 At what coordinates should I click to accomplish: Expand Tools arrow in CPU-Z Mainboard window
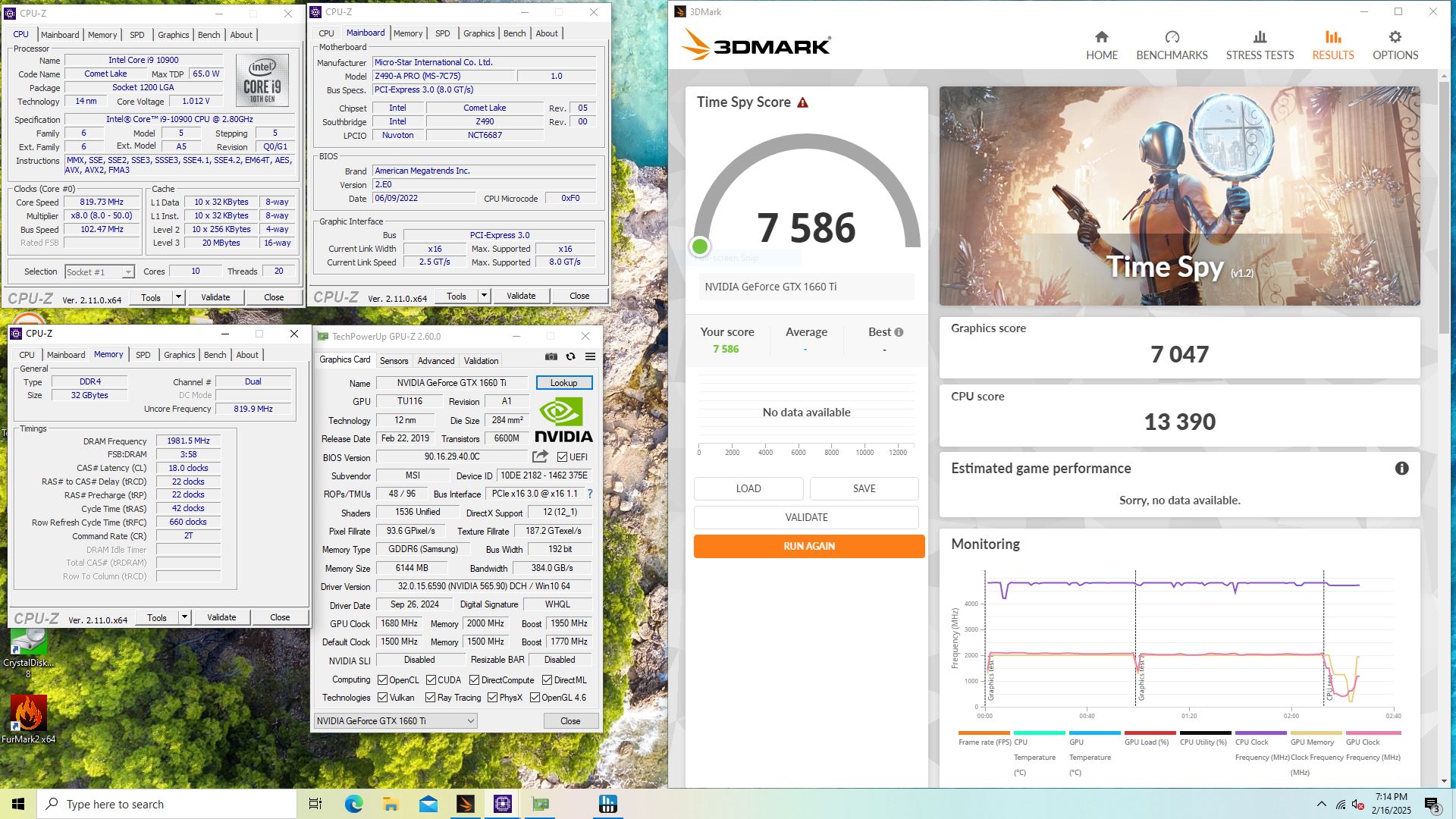[x=484, y=296]
